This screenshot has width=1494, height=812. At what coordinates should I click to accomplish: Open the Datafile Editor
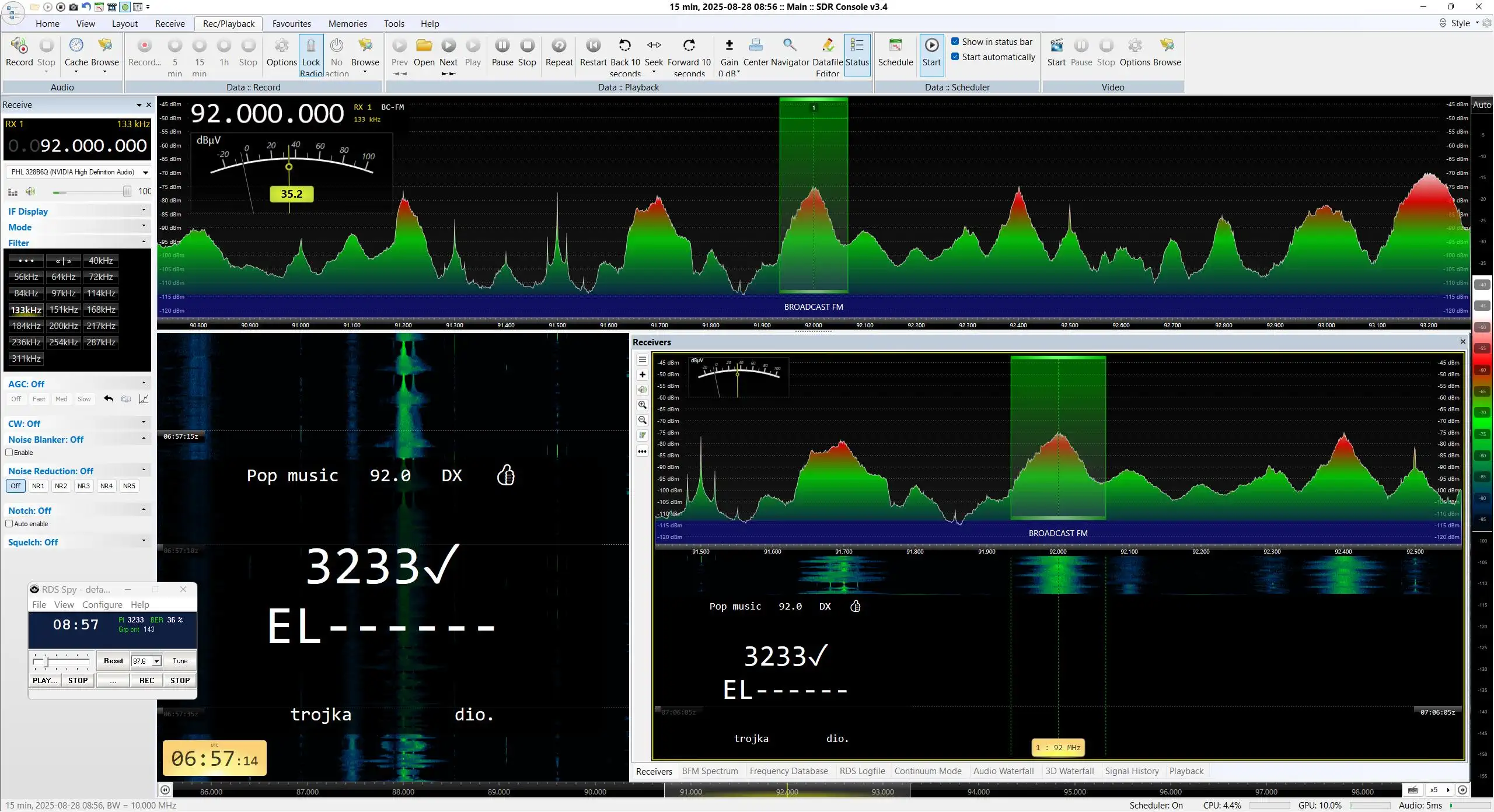click(828, 57)
